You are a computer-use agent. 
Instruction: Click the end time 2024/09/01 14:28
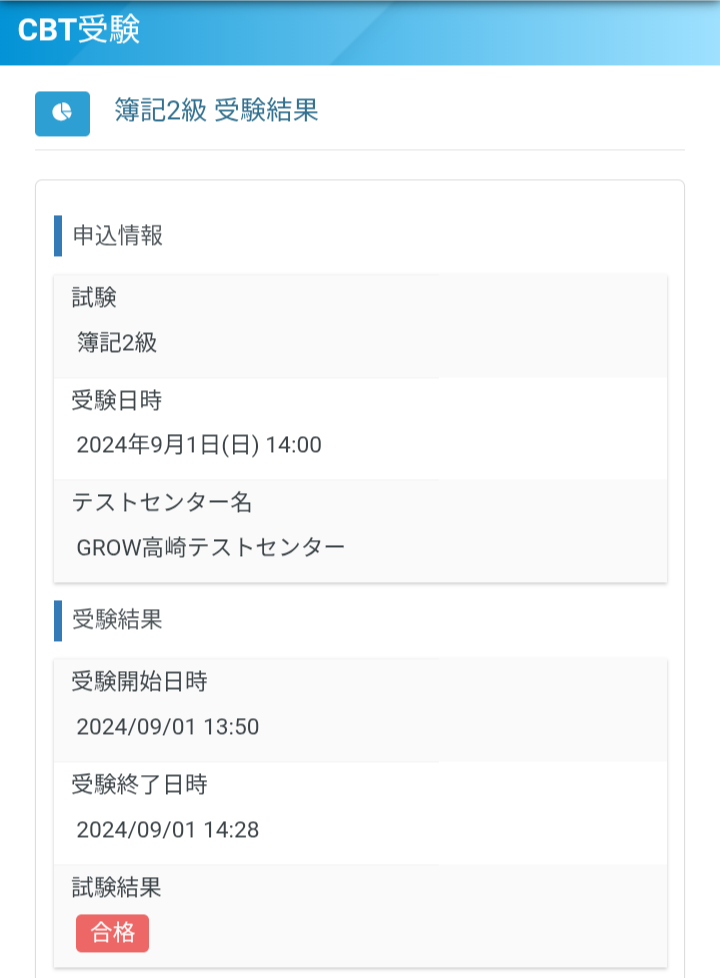click(x=168, y=829)
